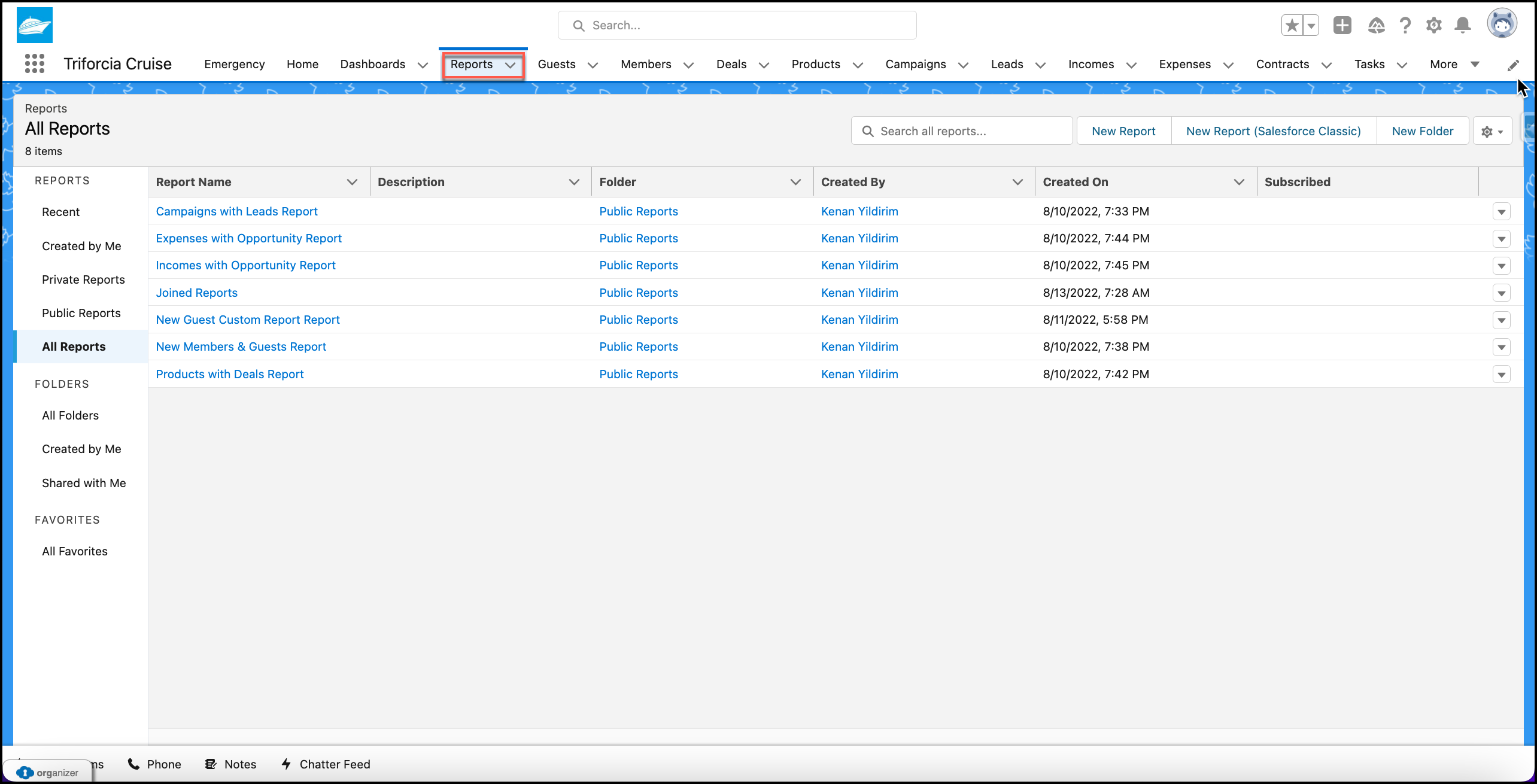1537x784 pixels.
Task: Click the New Folder button
Action: [1423, 131]
